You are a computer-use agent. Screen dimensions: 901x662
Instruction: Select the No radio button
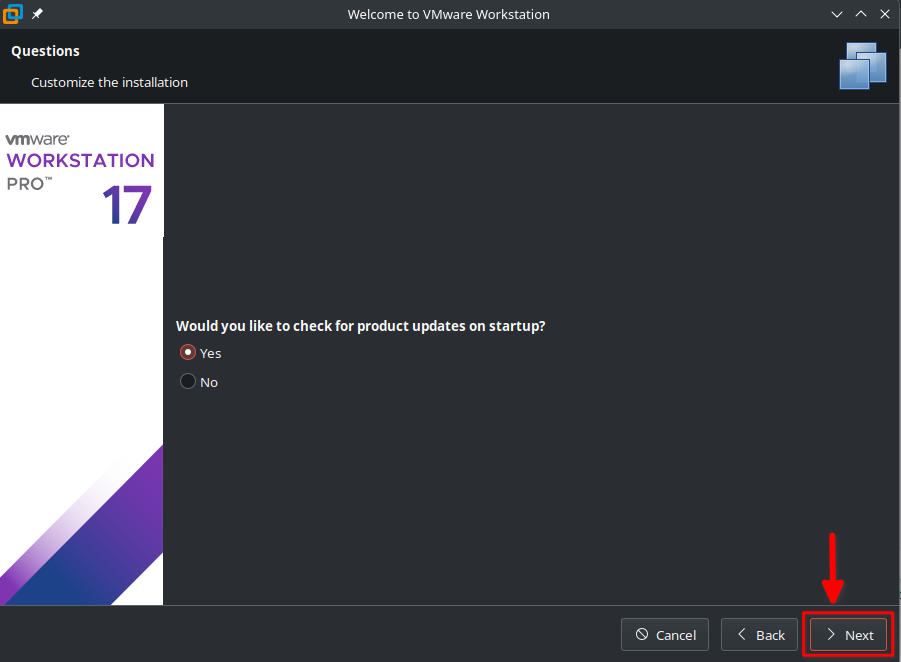187,382
